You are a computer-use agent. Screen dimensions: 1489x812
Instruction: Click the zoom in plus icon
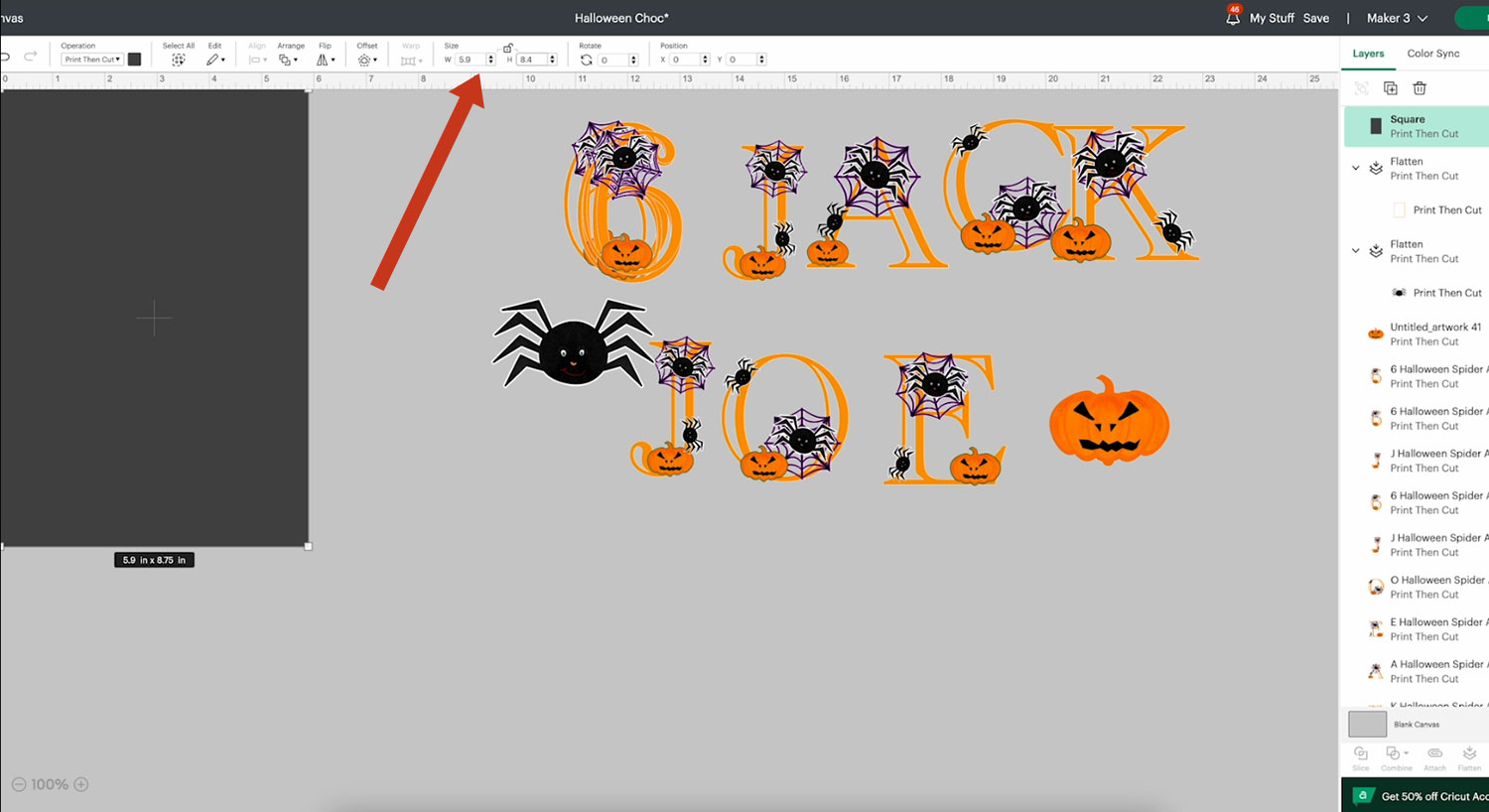pyautogui.click(x=81, y=784)
